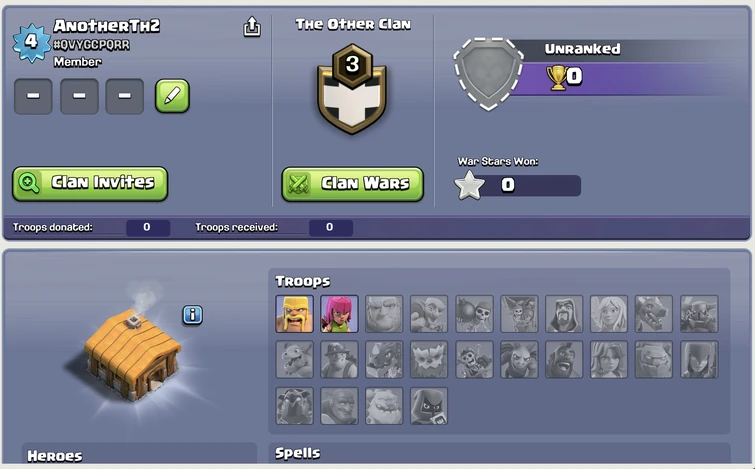Select the pink-haired Archer troop icon
The width and height of the screenshot is (755, 469).
[339, 314]
